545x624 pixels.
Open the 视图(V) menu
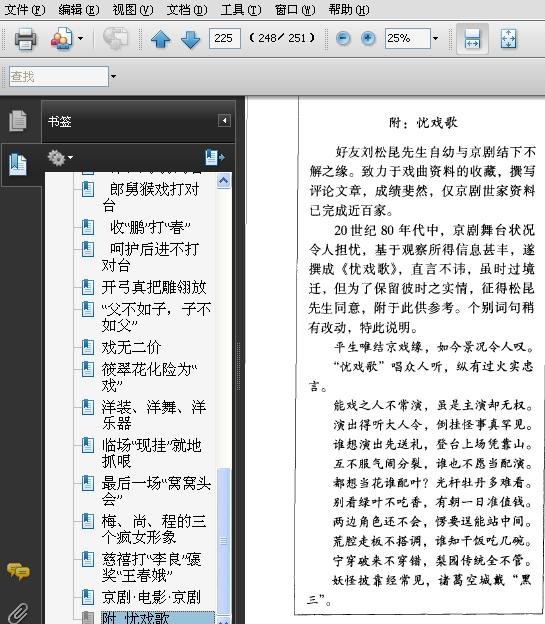tap(133, 9)
